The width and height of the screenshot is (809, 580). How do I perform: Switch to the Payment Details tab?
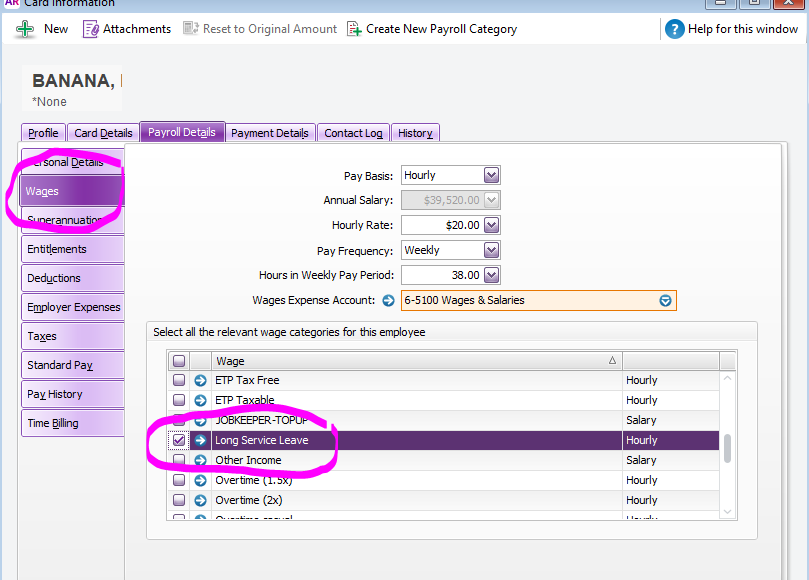[270, 133]
